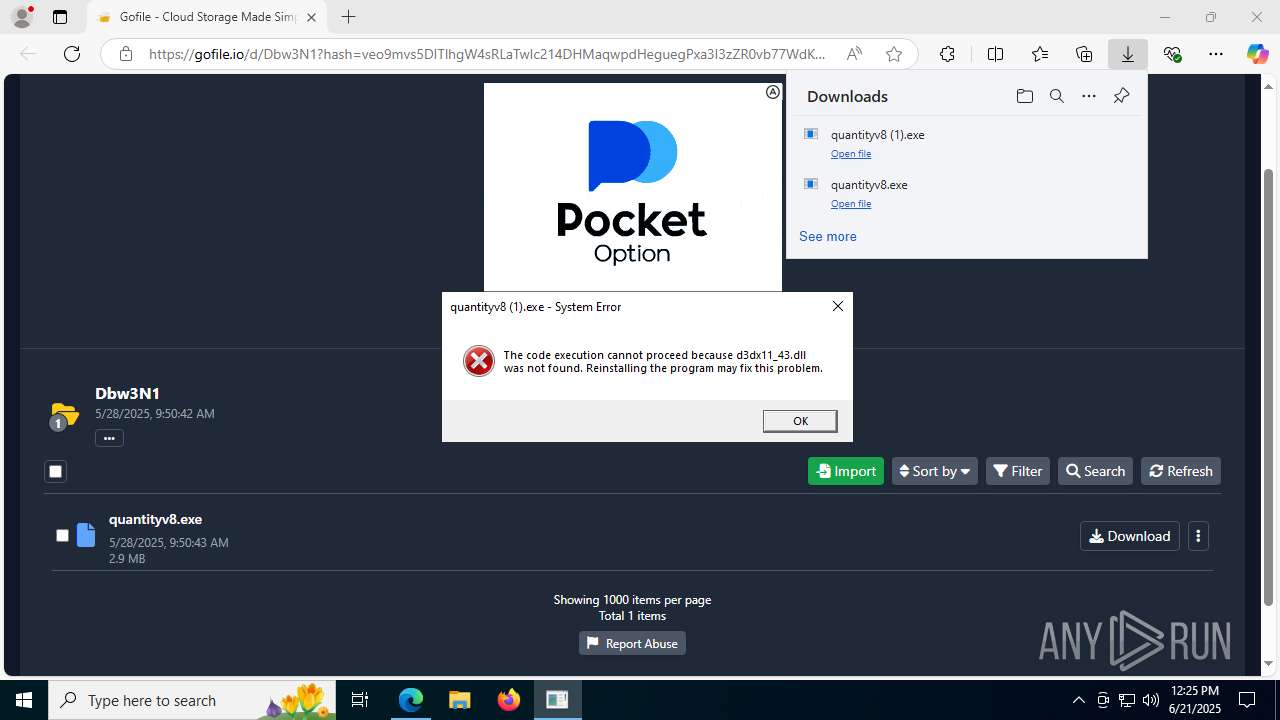1280x720 pixels.
Task: Click Report Abuse button
Action: (632, 643)
